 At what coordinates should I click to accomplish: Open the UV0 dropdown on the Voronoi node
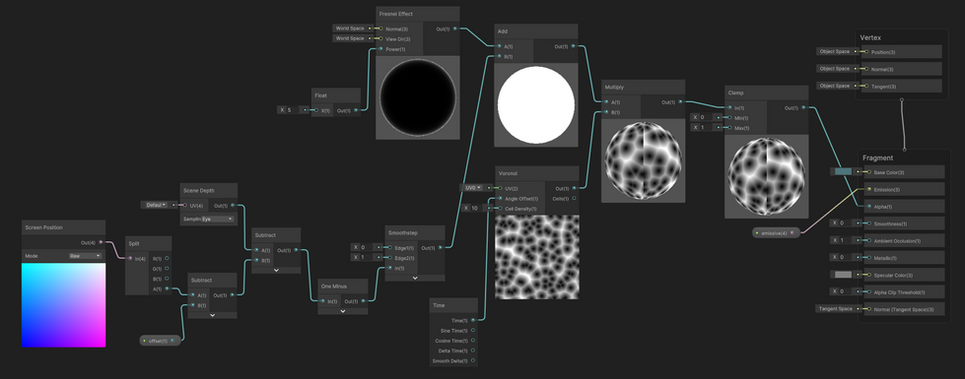click(474, 188)
